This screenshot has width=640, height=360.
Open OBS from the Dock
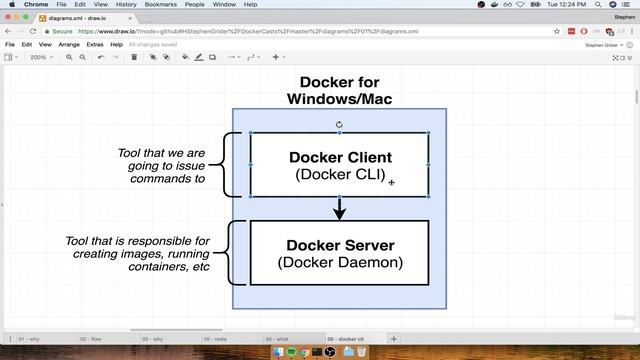pos(330,352)
